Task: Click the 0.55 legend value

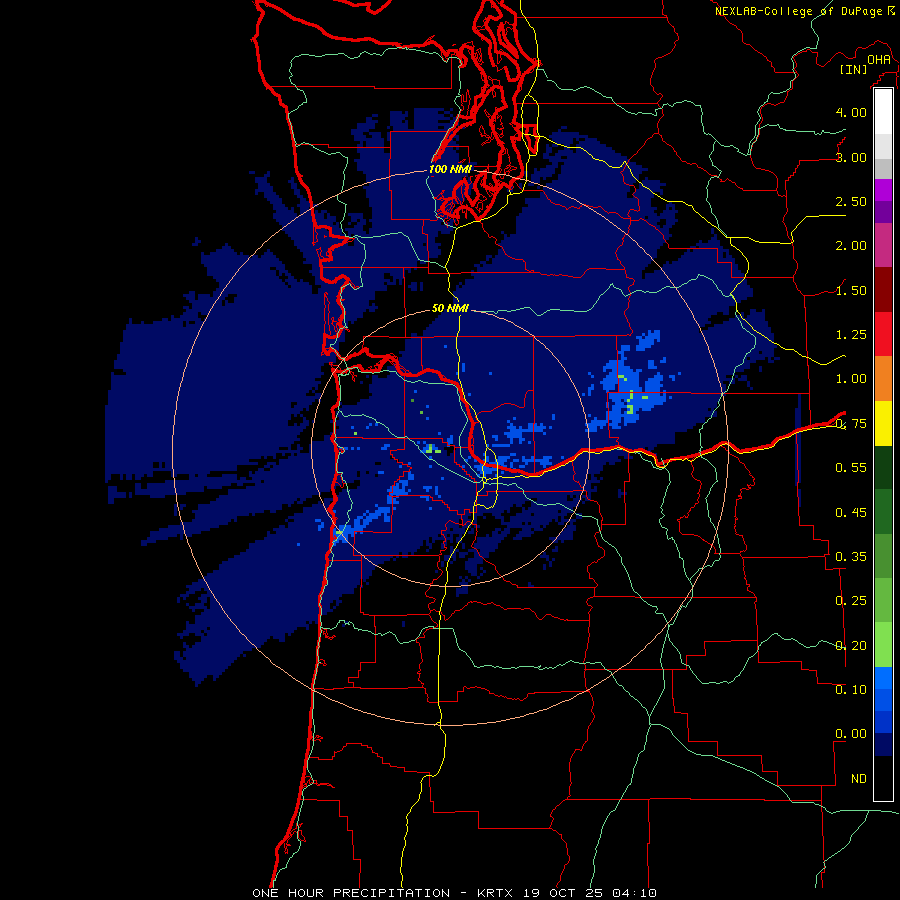Action: 851,468
